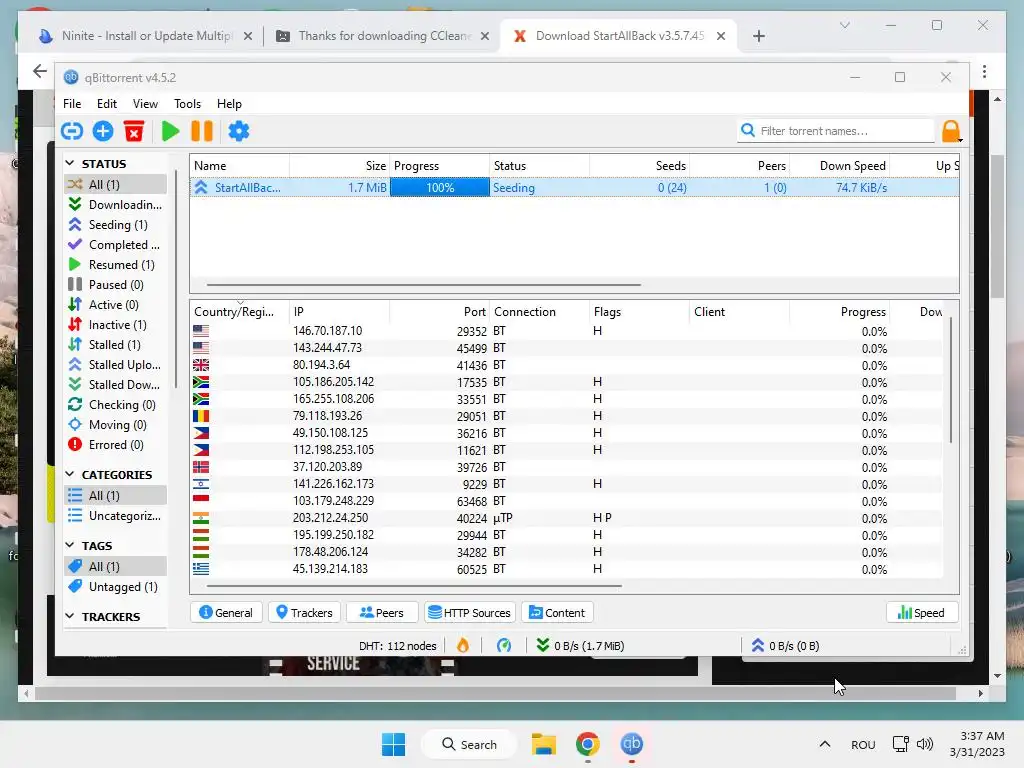The height and width of the screenshot is (768, 1024).
Task: Select the Active (0) status filter
Action: tap(116, 305)
